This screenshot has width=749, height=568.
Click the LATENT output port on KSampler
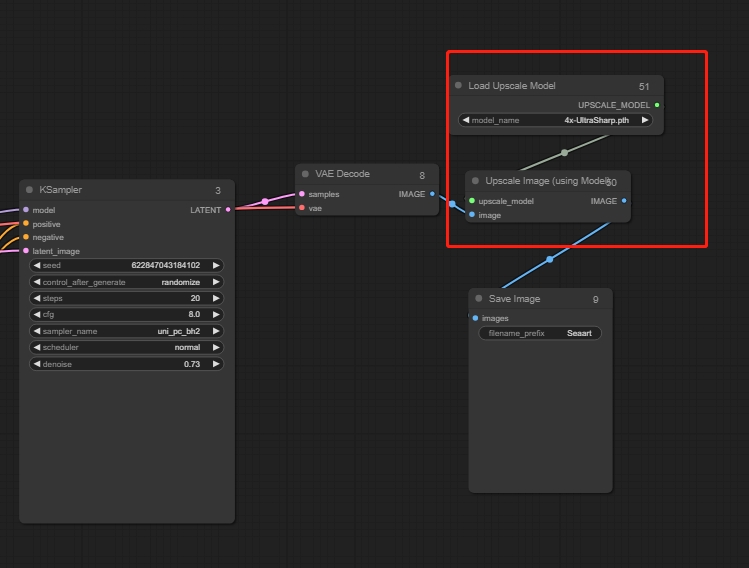[x=228, y=210]
